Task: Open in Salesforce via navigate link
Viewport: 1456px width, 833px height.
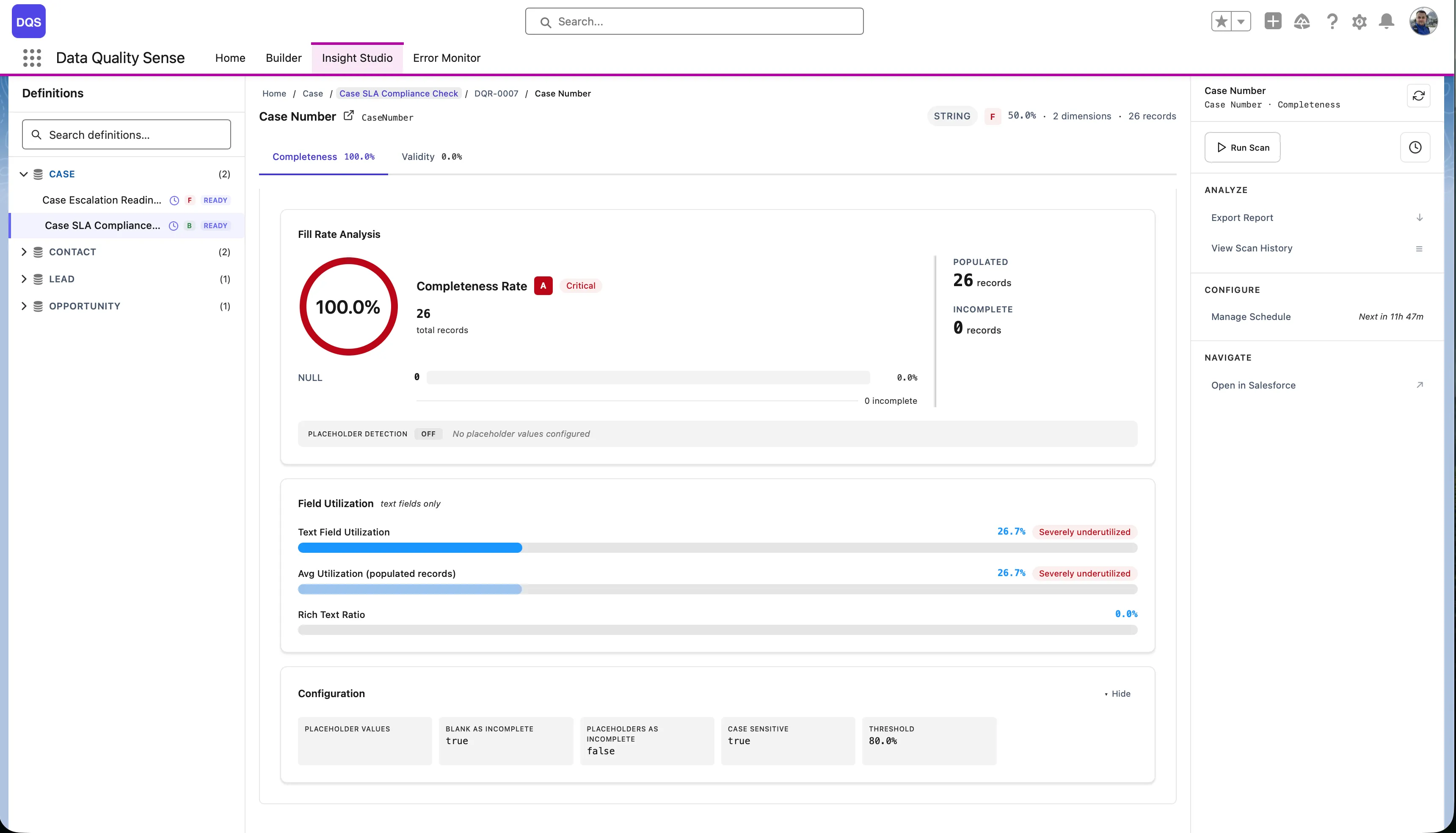Action: coord(1253,384)
